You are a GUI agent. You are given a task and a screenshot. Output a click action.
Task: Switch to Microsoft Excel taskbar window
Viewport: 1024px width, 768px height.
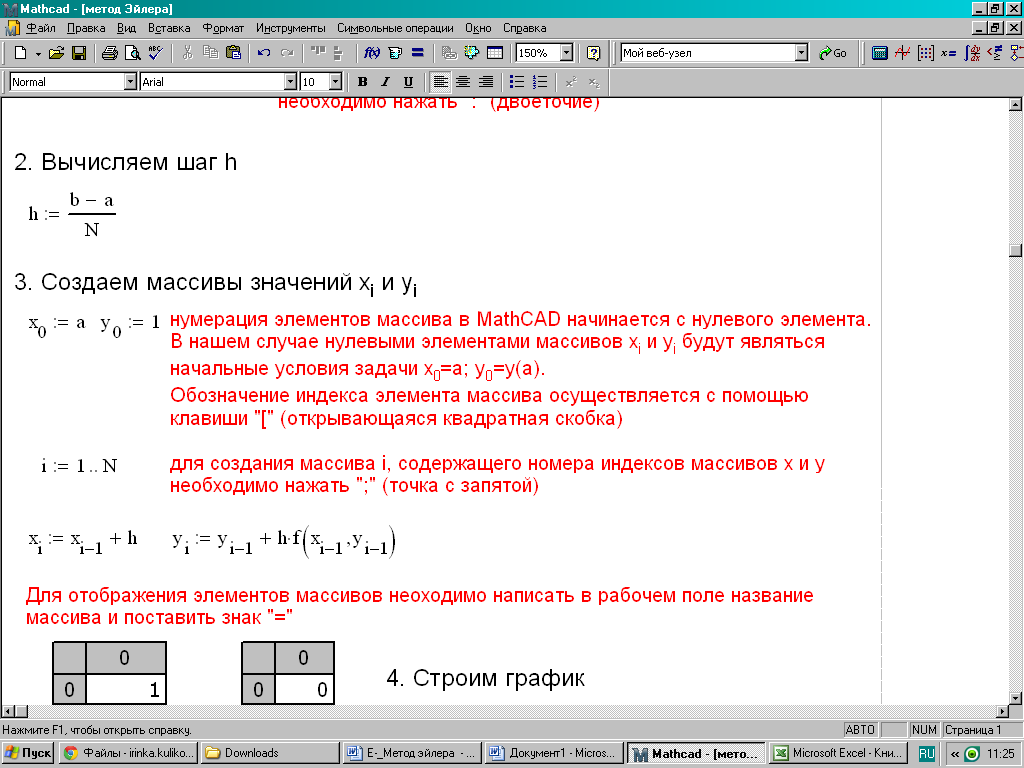[x=840, y=753]
